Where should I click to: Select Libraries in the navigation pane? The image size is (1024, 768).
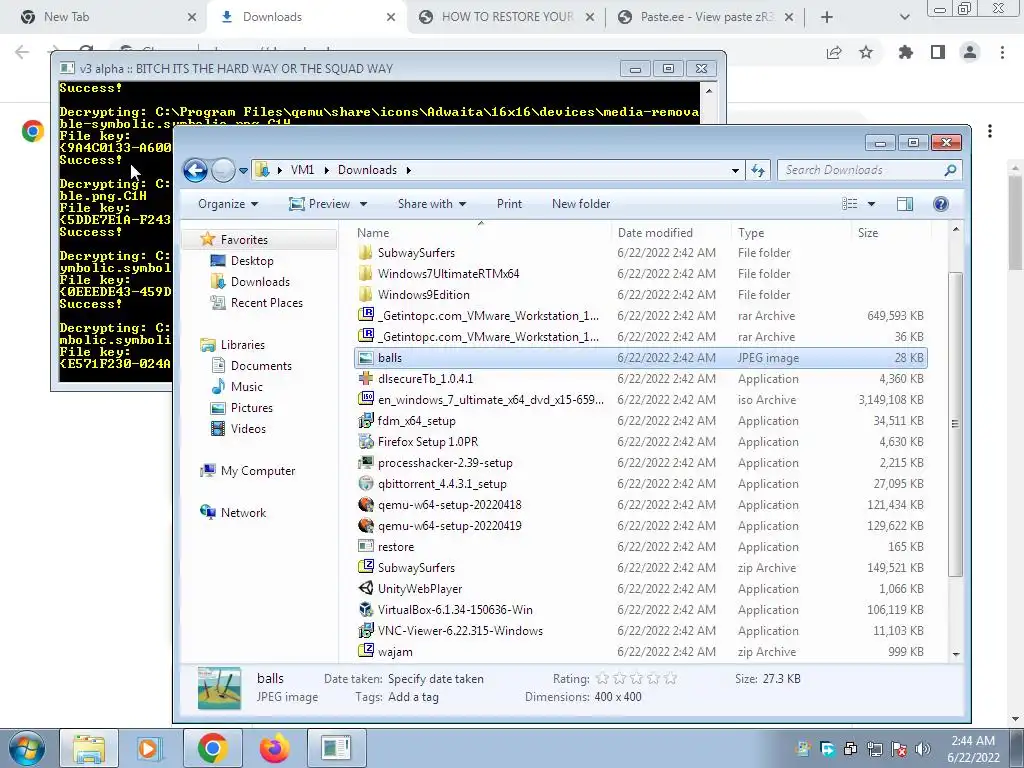pos(242,345)
